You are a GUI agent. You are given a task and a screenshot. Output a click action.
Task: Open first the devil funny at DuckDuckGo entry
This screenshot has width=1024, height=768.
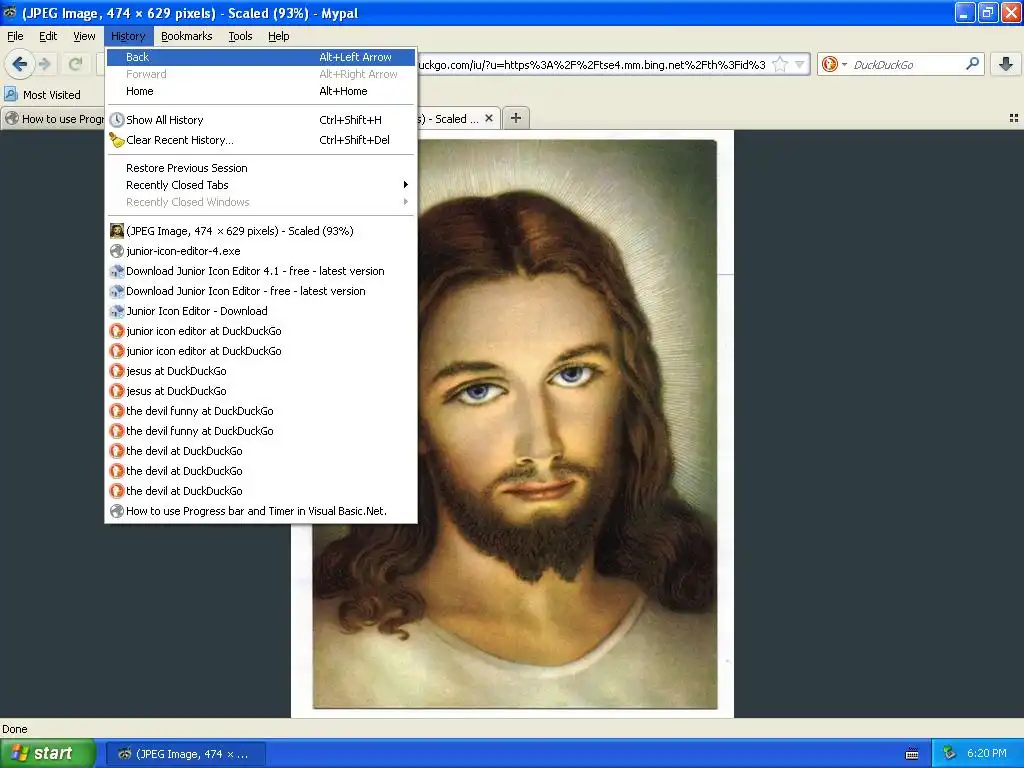tap(261, 411)
